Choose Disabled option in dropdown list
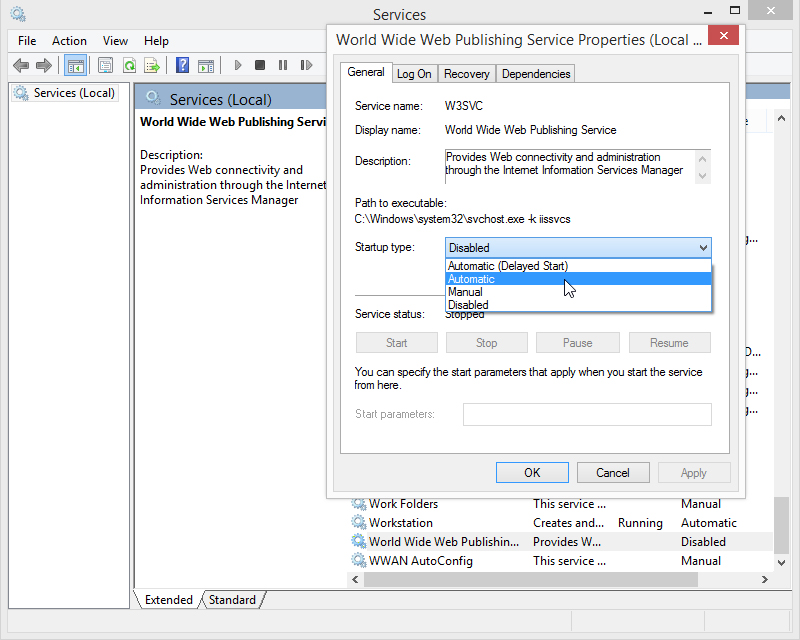The width and height of the screenshot is (800, 640). coord(578,305)
